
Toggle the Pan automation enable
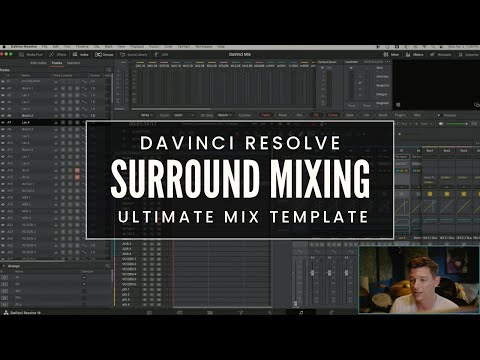tap(299, 115)
